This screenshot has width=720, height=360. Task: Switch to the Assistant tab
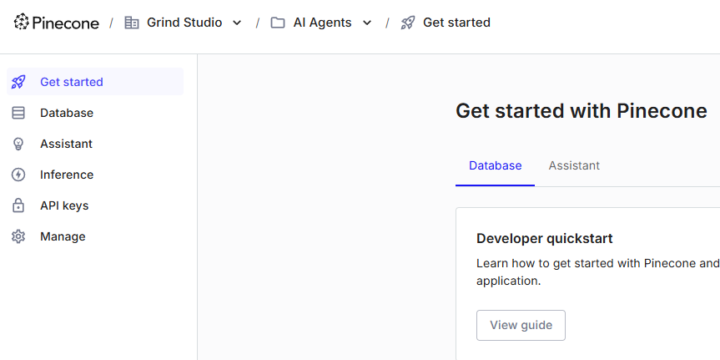[x=574, y=166]
